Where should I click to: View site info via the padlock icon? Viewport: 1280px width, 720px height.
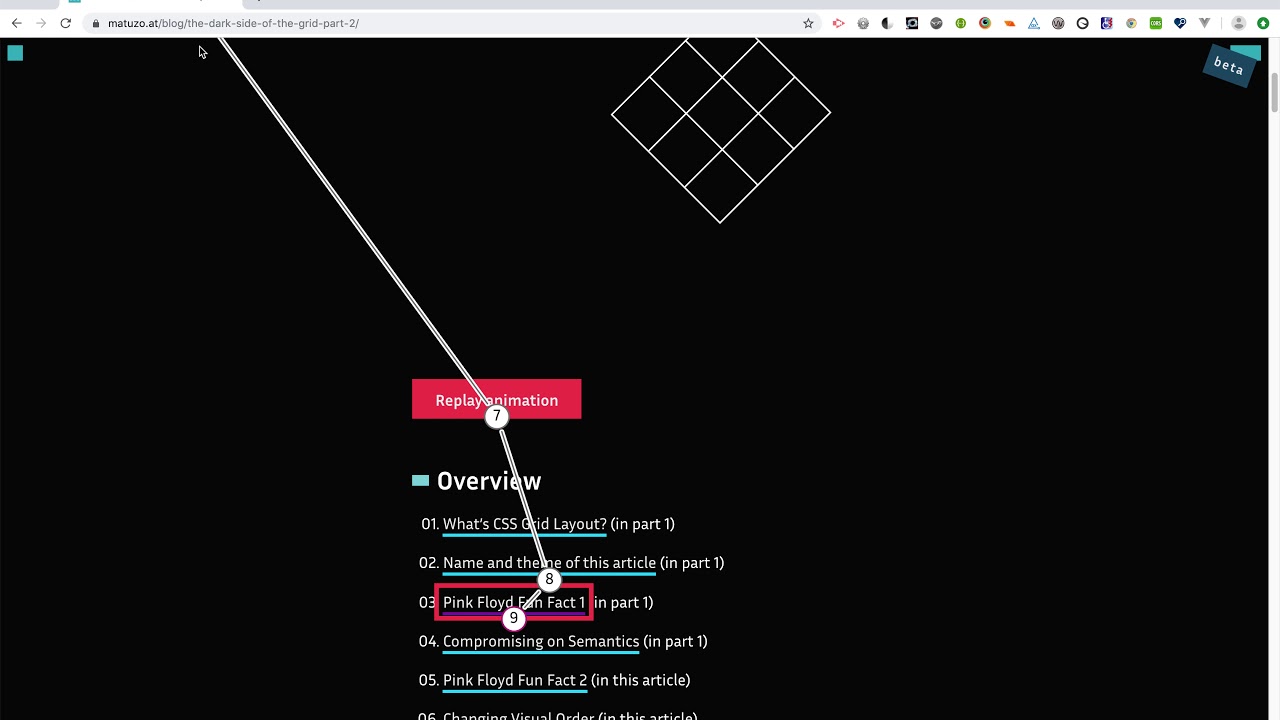pyautogui.click(x=95, y=23)
